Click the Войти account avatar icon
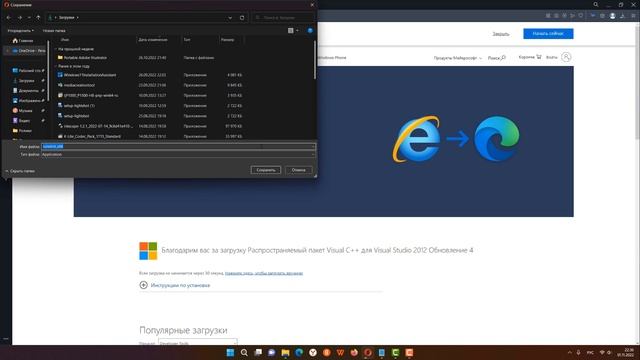 click(566, 57)
